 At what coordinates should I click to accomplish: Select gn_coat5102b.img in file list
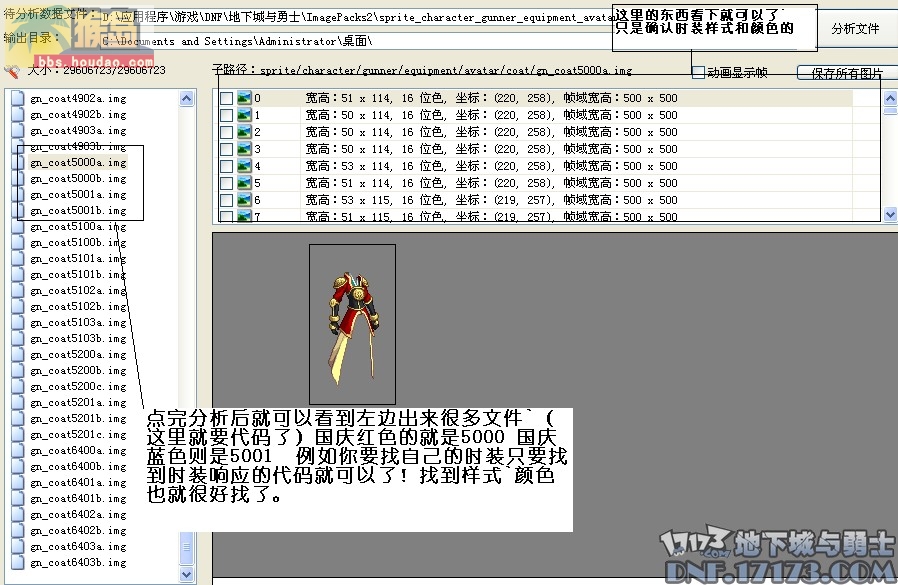pos(78,307)
